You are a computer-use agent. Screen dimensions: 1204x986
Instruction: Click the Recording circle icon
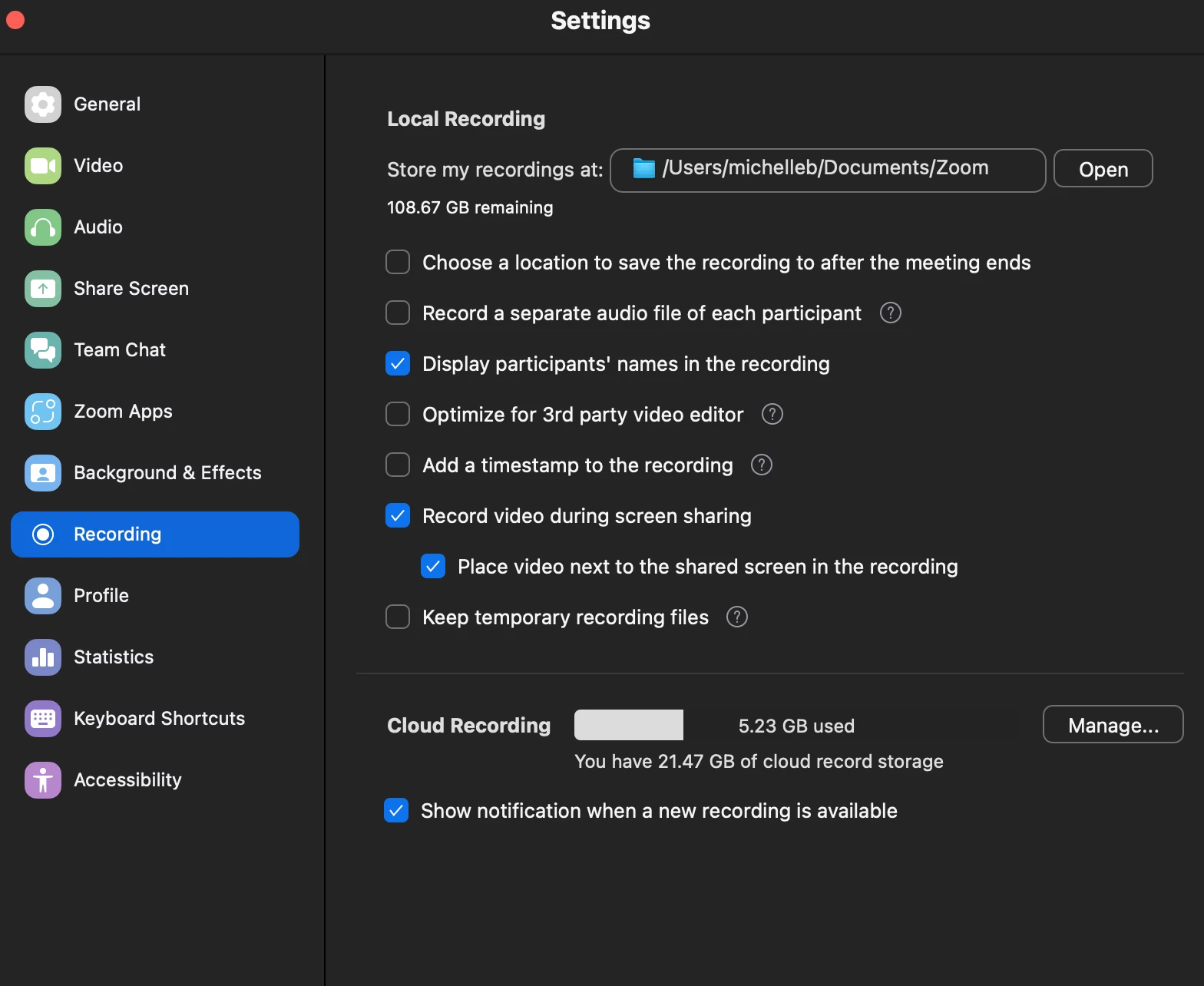tap(43, 534)
